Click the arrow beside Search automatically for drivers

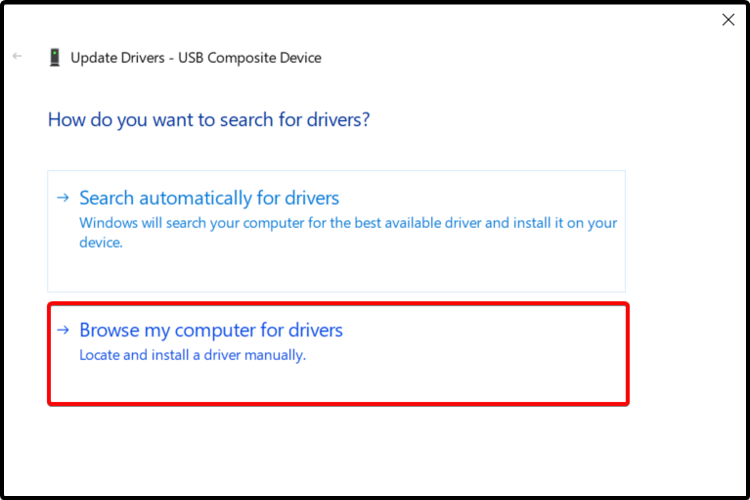point(64,198)
